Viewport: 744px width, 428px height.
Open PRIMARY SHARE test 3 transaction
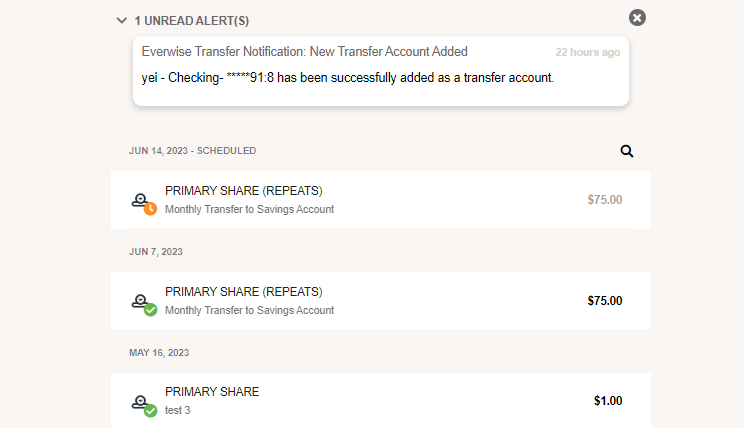click(381, 400)
